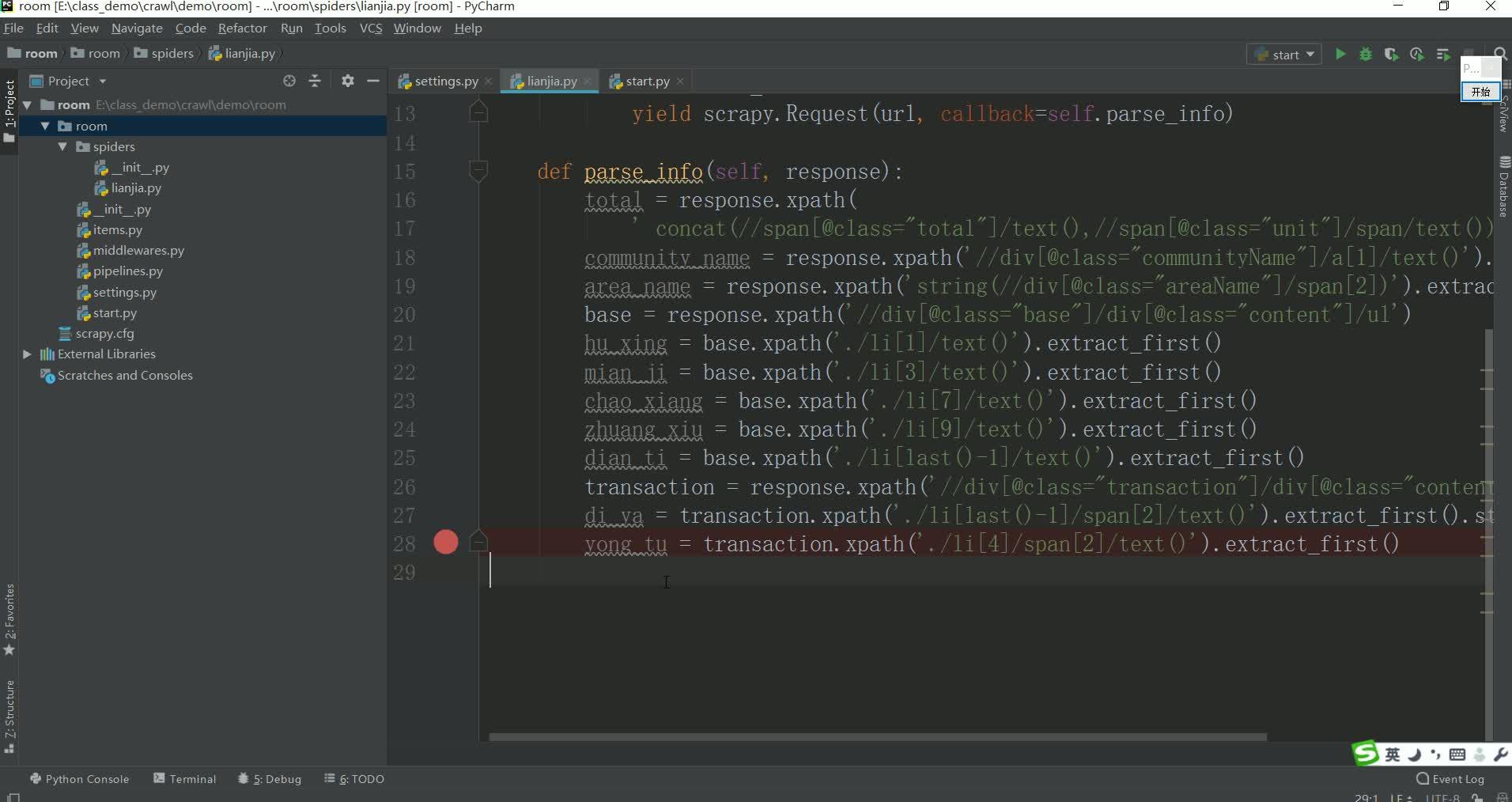Open the Navigate menu
Image resolution: width=1512 pixels, height=802 pixels.
(137, 28)
